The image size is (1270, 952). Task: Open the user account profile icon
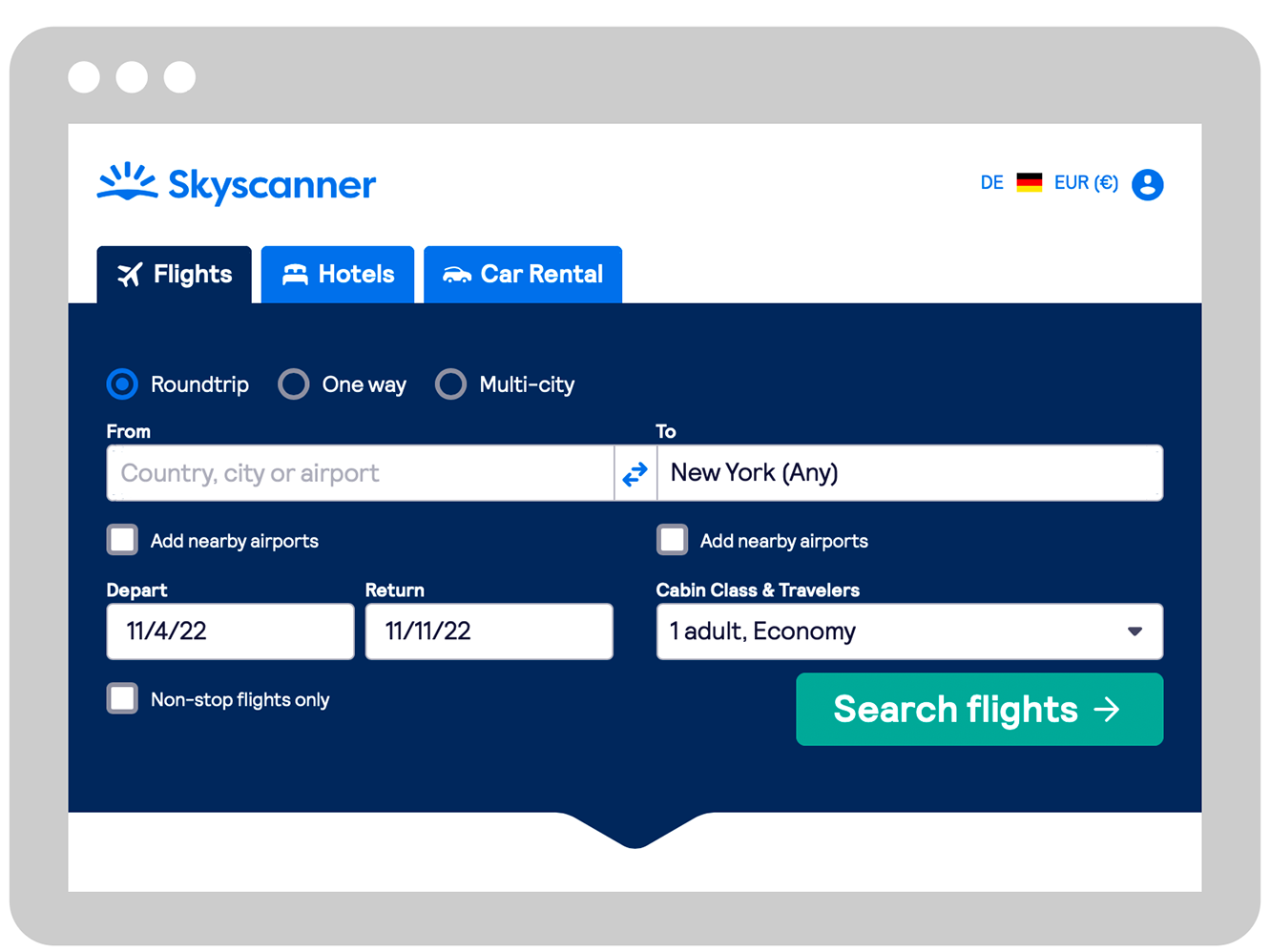(x=1148, y=184)
